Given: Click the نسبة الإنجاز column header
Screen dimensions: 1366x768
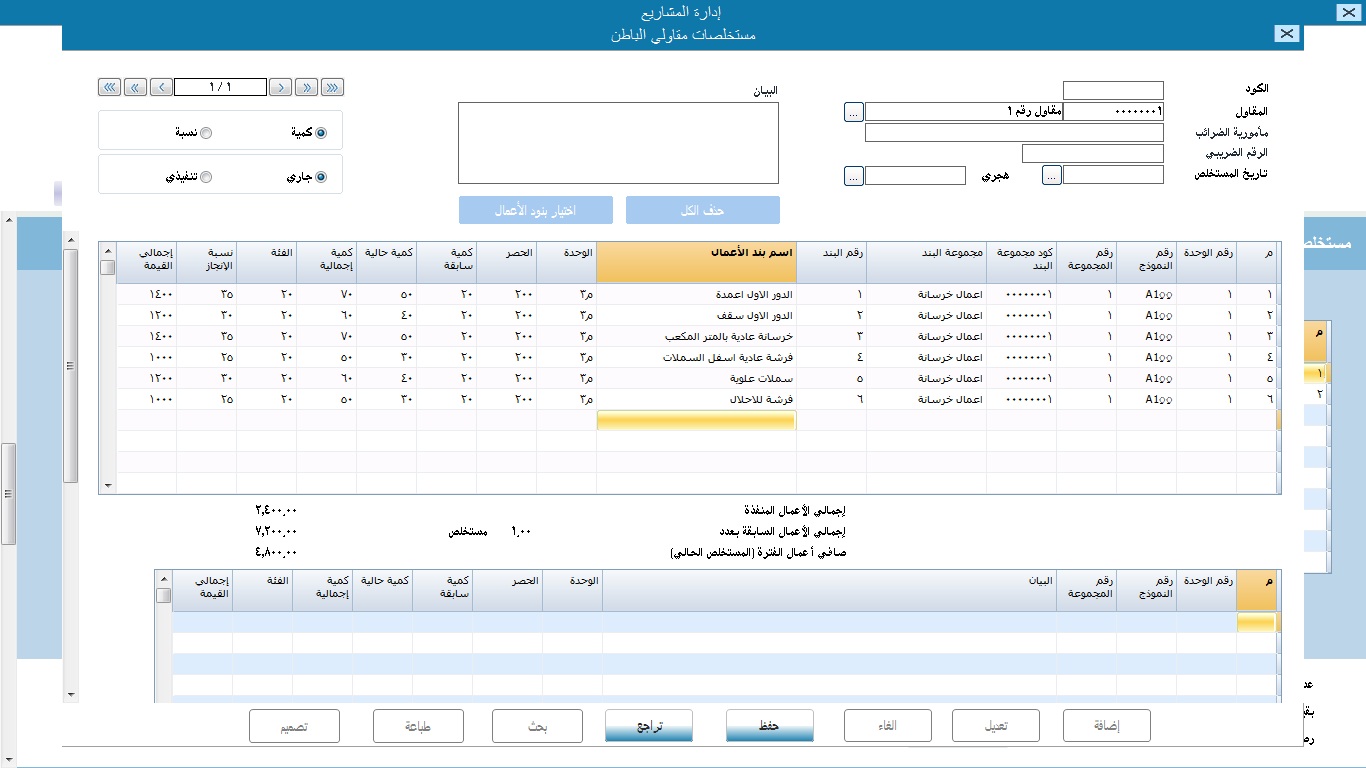Looking at the screenshot, I should (206, 262).
